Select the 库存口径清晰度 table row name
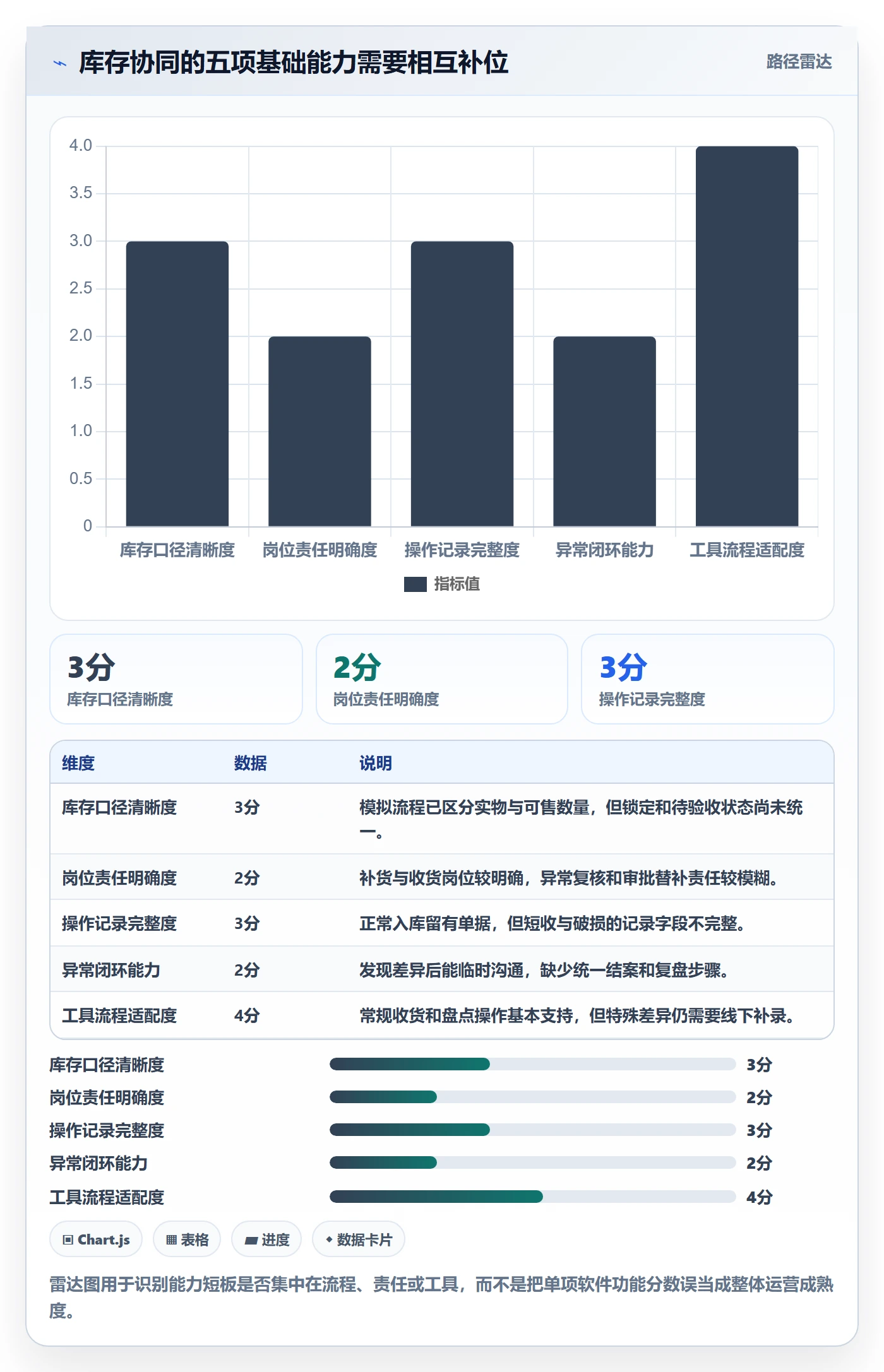The width and height of the screenshot is (884, 1372). pos(119,807)
